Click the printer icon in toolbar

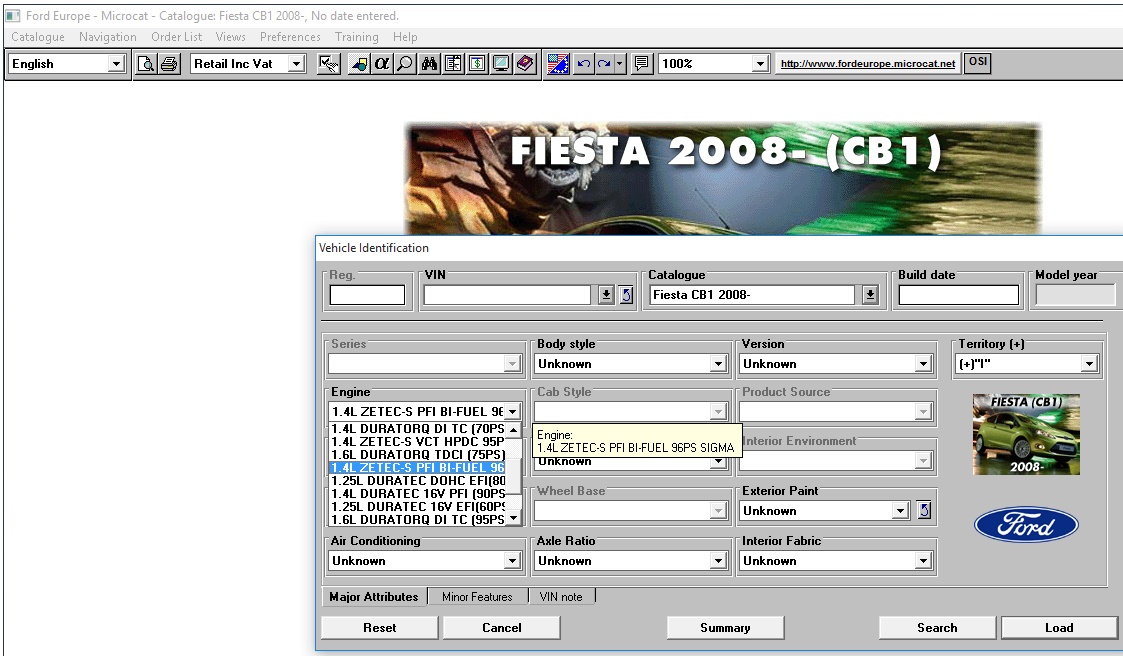pyautogui.click(x=169, y=64)
